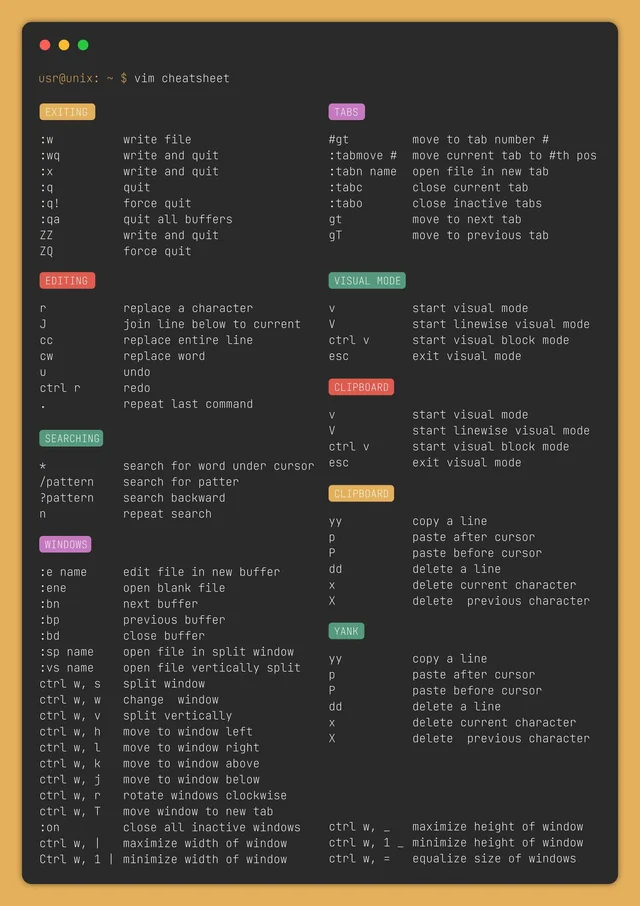The height and width of the screenshot is (906, 640).
Task: Click the yellow minimize dot in the terminal
Action: pos(64,45)
